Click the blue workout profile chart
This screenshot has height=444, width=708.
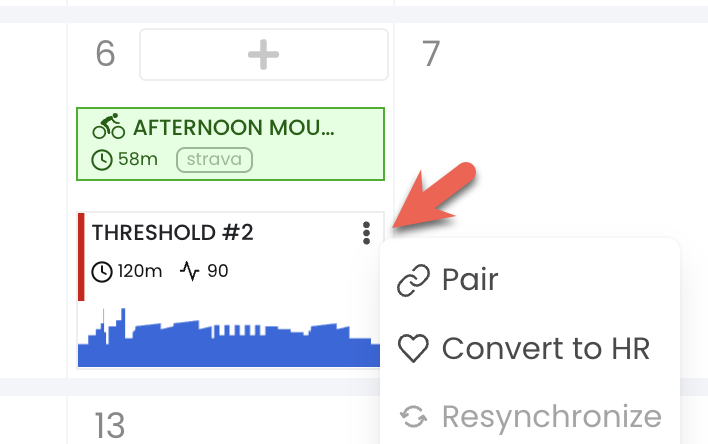[x=229, y=337]
